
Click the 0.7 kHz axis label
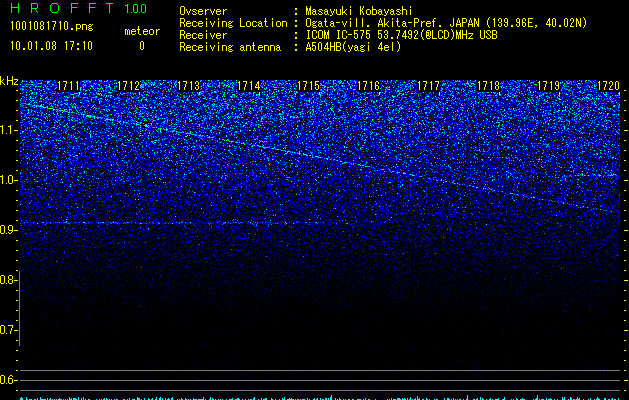[8, 330]
